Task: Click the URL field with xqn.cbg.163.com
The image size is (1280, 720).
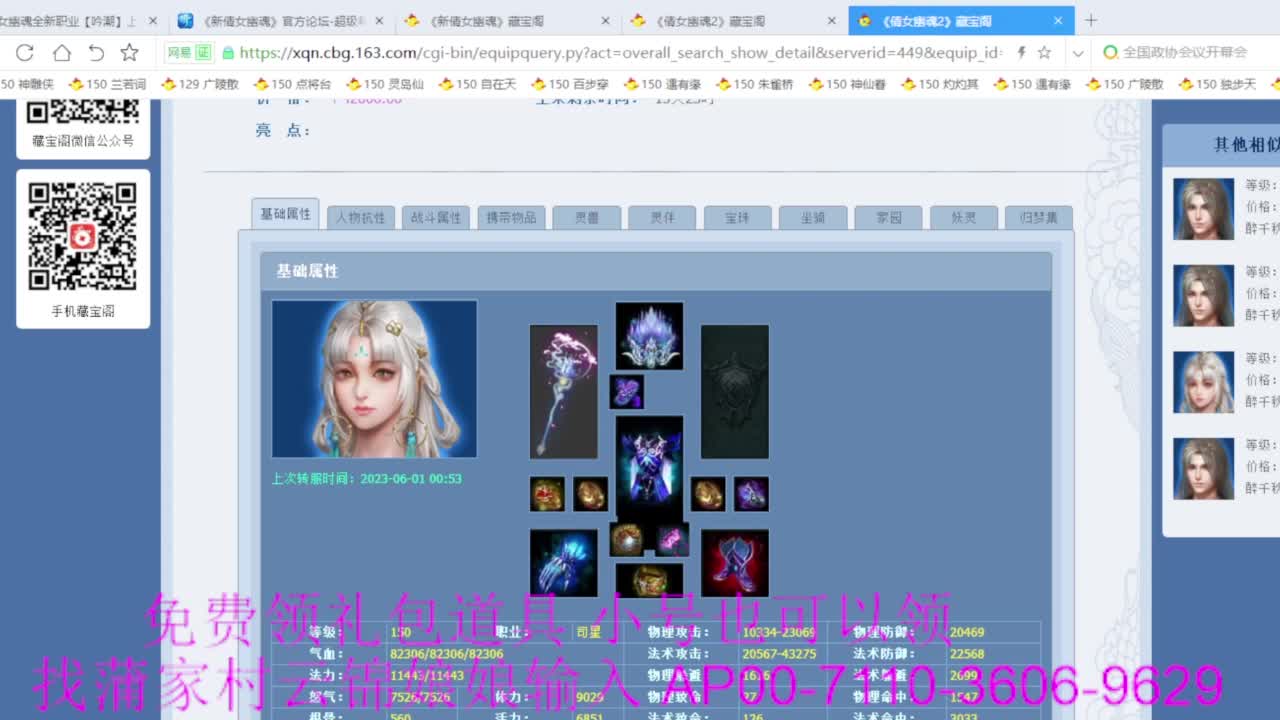Action: click(x=620, y=53)
